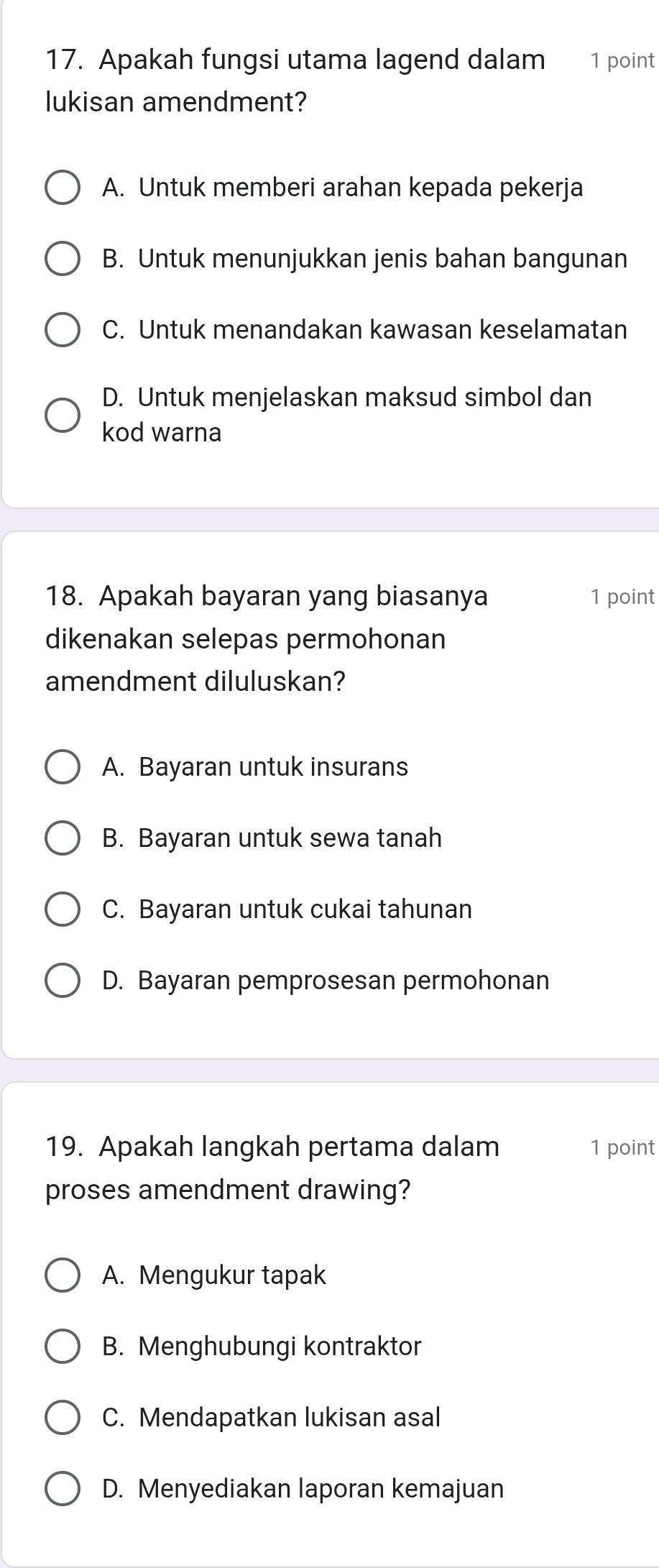659x1568 pixels.
Task: Choose option B 'Untuk menunjukkan jenis bahan bangunan'
Action: pos(63,259)
